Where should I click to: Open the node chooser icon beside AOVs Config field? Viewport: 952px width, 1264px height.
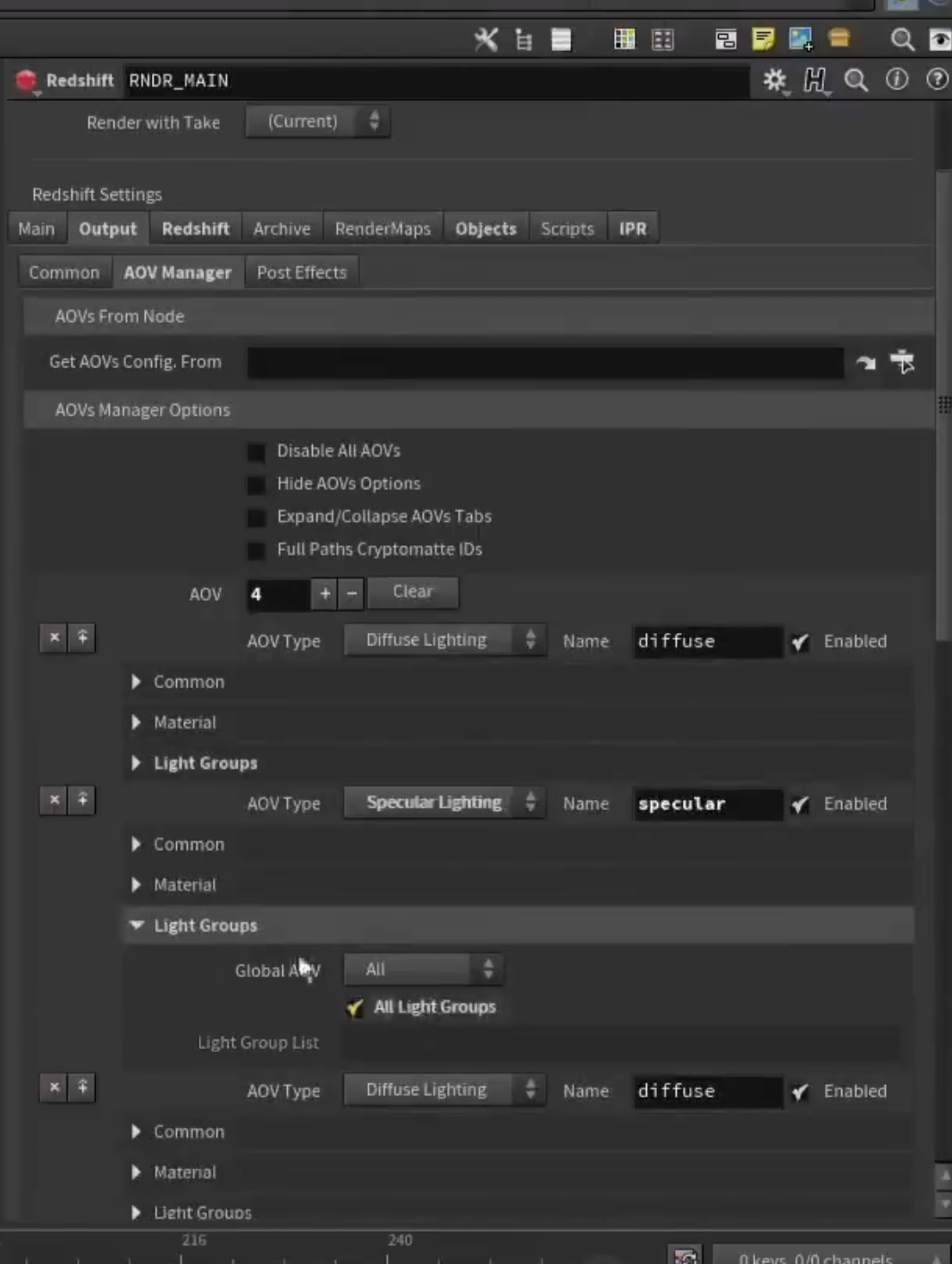point(902,361)
